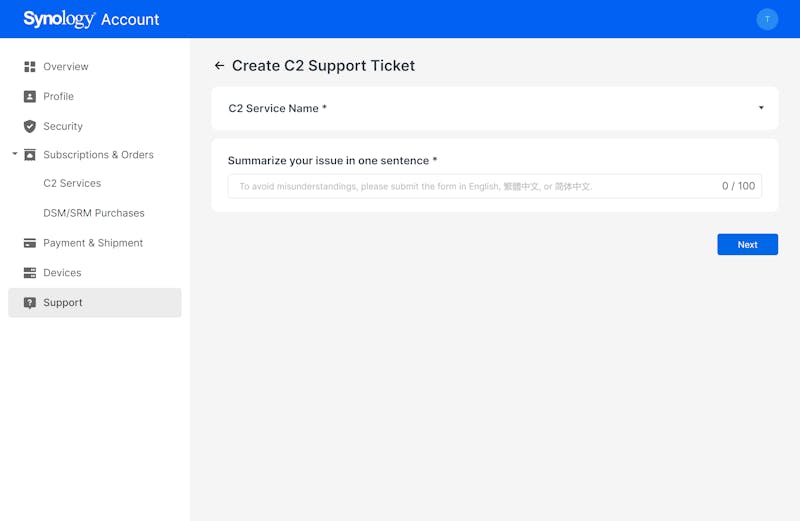Viewport: 800px width, 521px height.
Task: Click the Next button
Action: (747, 244)
